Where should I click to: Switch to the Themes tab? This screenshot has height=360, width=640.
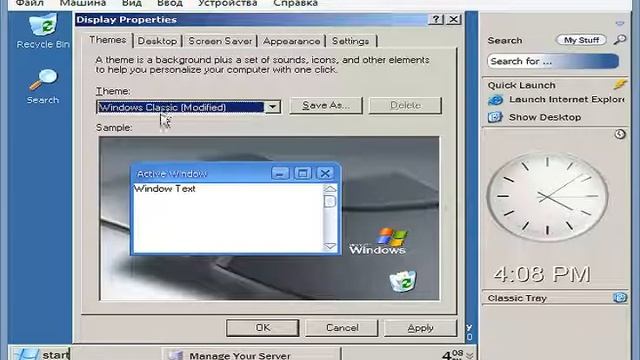click(107, 40)
